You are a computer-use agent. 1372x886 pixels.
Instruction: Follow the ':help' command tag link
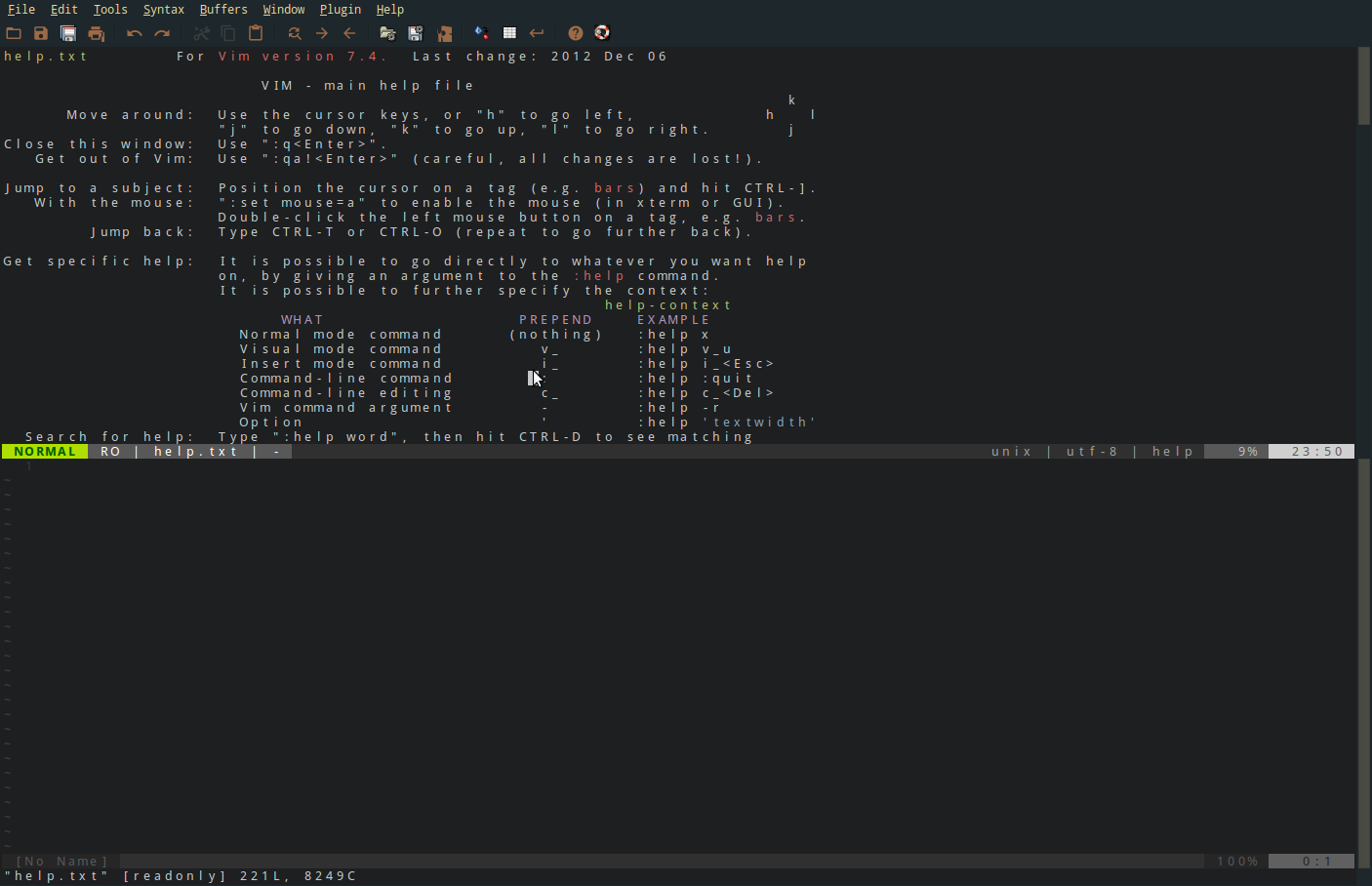pyautogui.click(x=599, y=276)
